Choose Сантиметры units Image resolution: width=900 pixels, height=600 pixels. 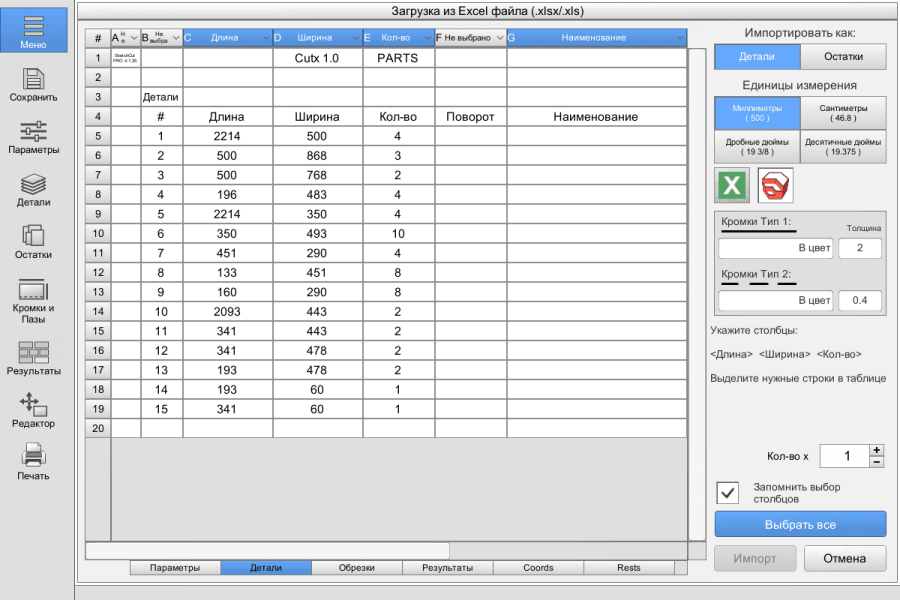point(843,113)
